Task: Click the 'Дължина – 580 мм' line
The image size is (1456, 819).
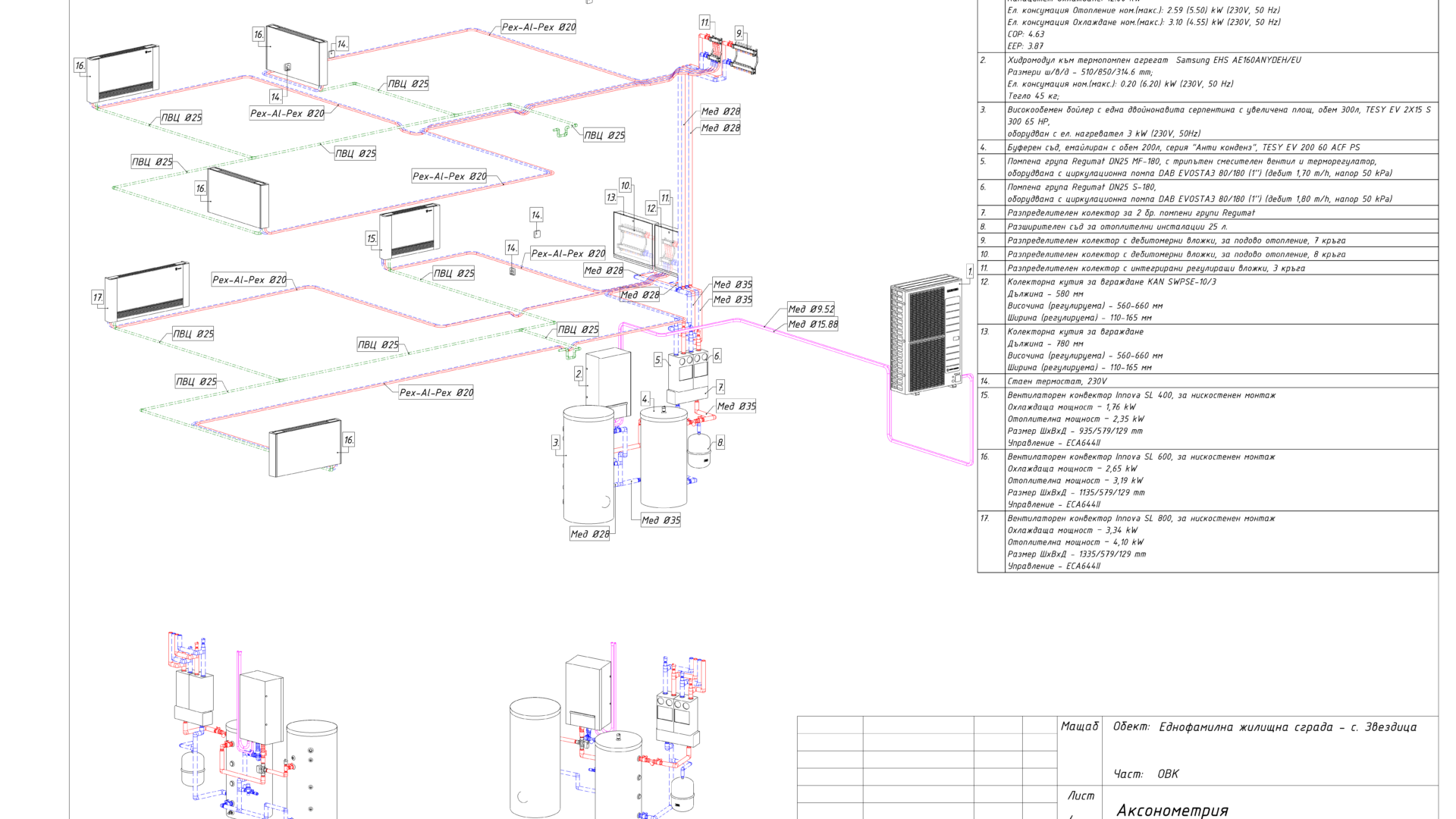Action: click(1045, 294)
